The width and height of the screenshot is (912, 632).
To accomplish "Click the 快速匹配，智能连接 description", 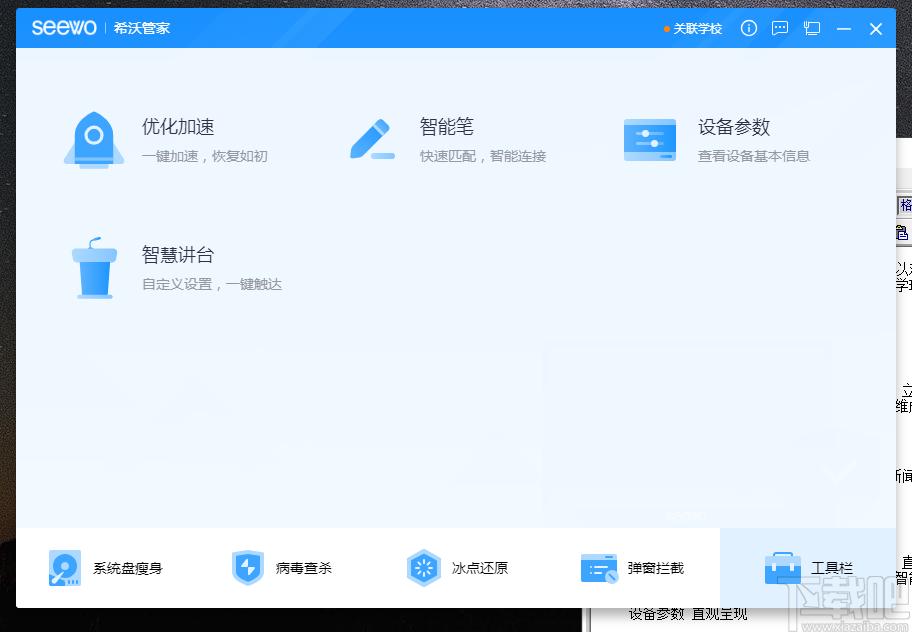I will click(483, 156).
